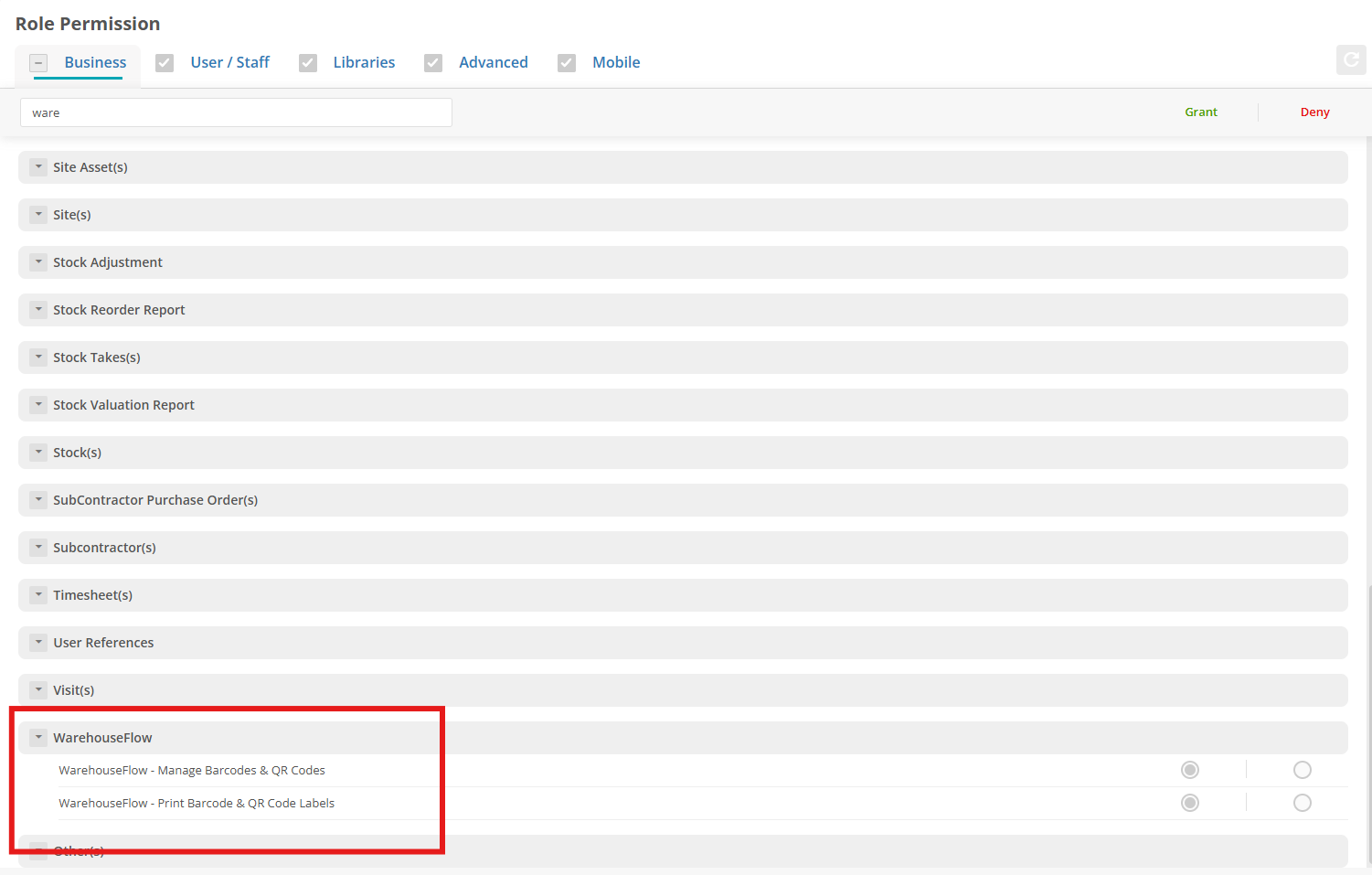
Task: Click the refresh icon beside the tabs
Action: [1351, 59]
